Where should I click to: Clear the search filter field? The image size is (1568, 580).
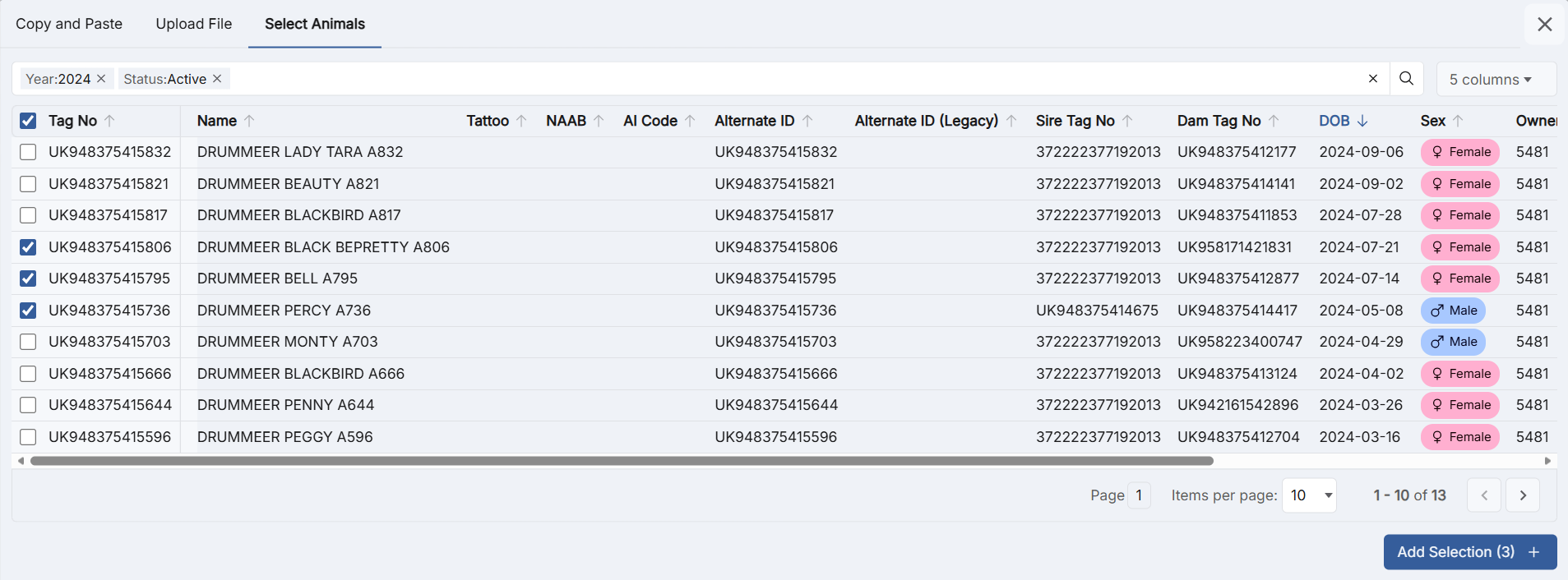pos(1372,79)
